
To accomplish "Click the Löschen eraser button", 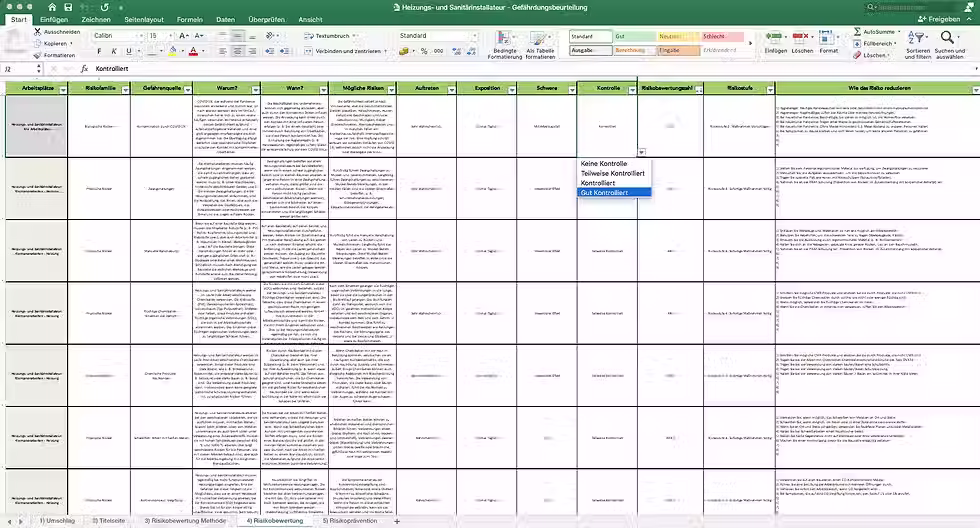I will [872, 55].
